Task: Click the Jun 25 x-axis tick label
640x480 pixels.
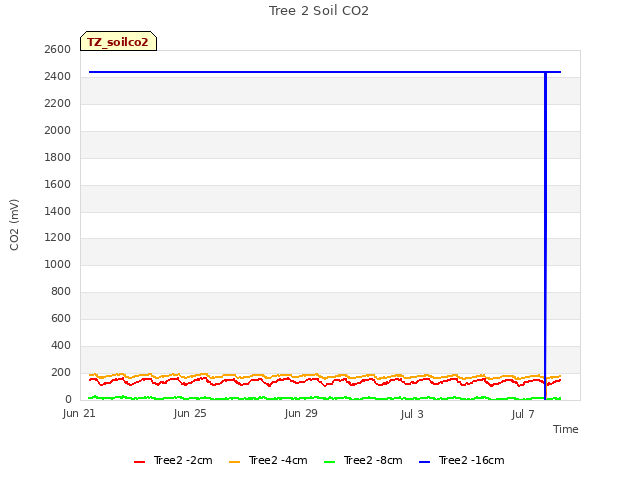Action: pos(190,413)
